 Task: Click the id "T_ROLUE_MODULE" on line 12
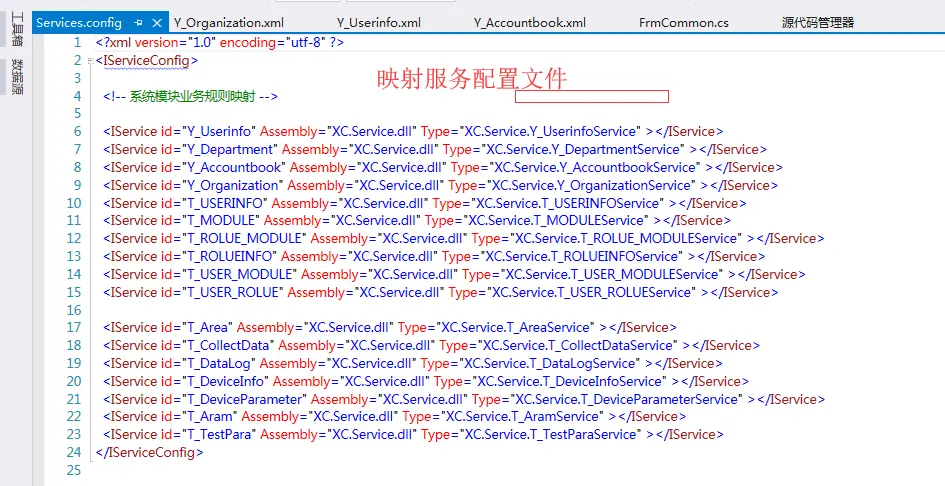tap(244, 239)
